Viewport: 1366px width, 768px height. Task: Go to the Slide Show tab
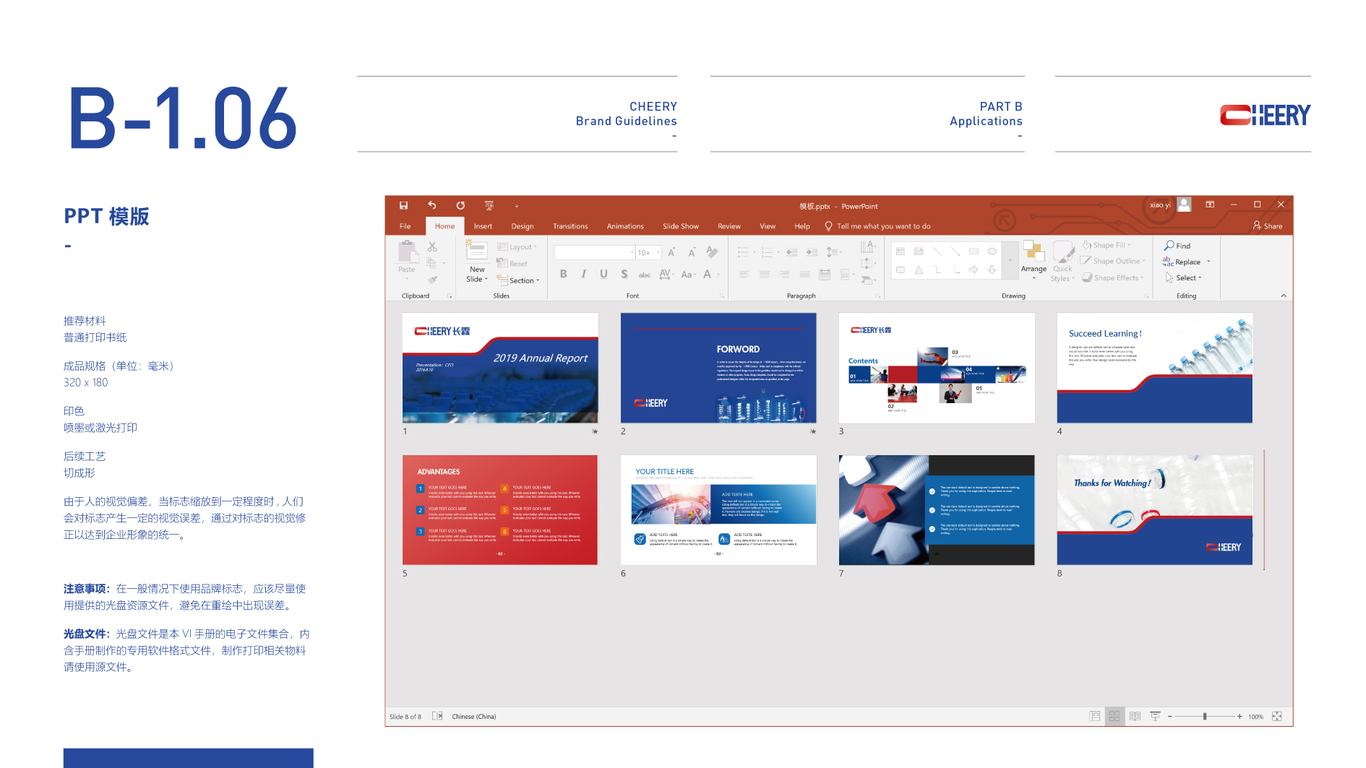[x=681, y=226]
